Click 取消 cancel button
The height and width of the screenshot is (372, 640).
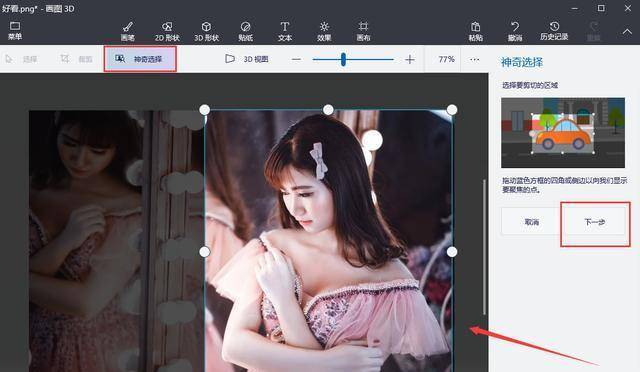click(x=531, y=222)
